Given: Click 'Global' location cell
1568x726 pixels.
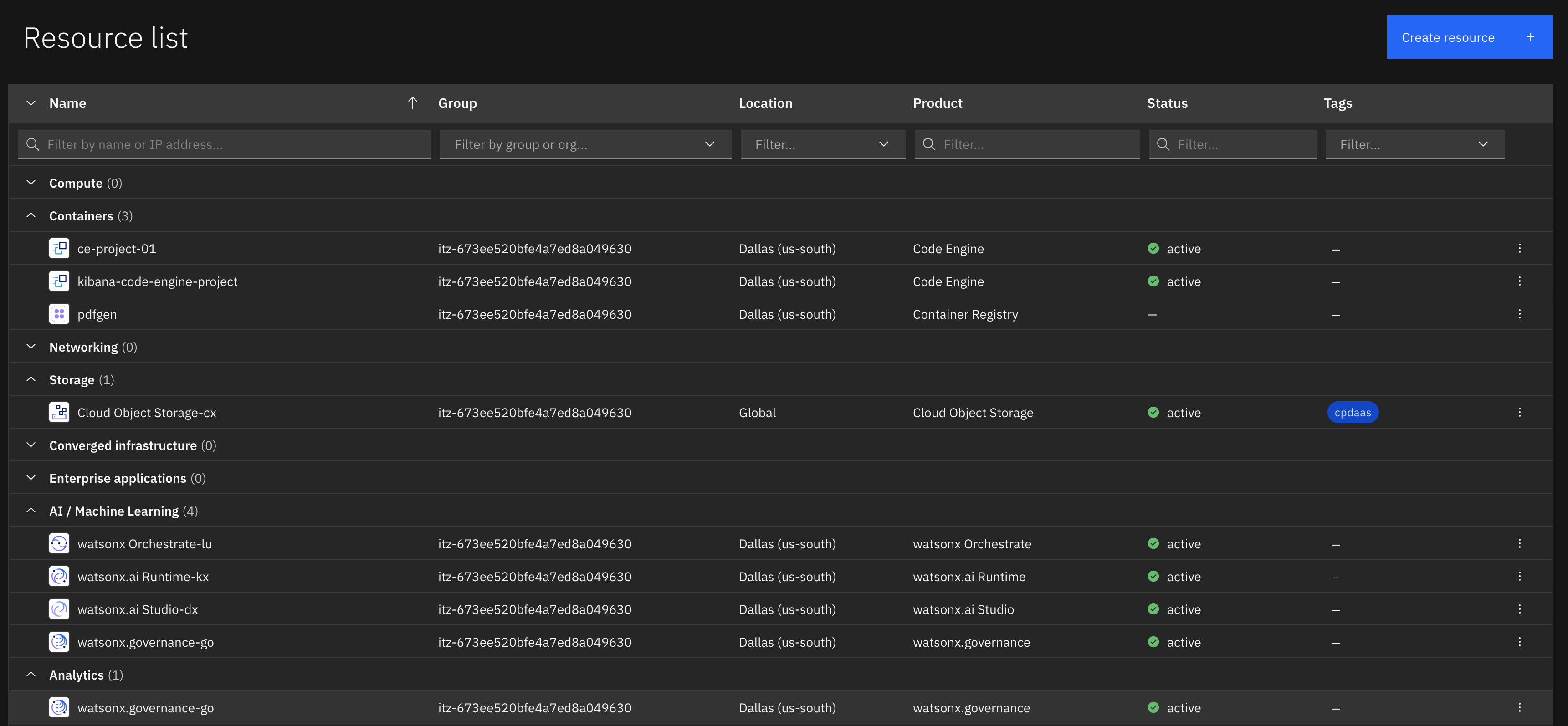Looking at the screenshot, I should (x=757, y=413).
